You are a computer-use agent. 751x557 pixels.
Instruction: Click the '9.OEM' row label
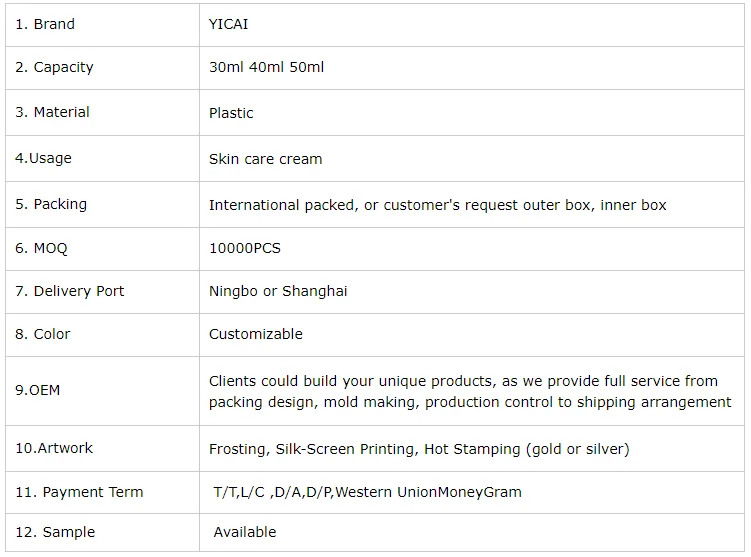tap(37, 390)
